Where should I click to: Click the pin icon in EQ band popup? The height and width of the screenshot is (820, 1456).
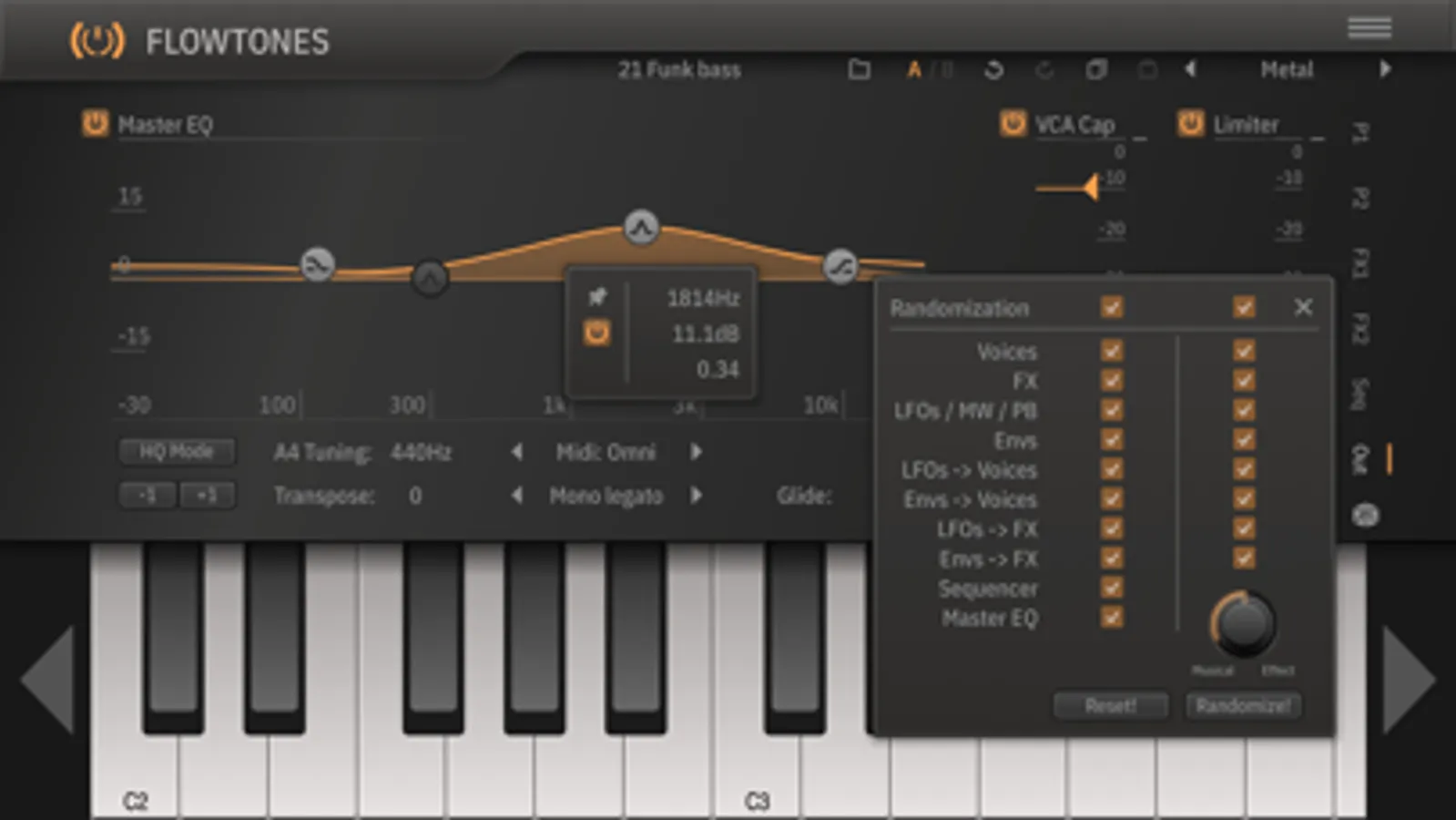click(597, 296)
